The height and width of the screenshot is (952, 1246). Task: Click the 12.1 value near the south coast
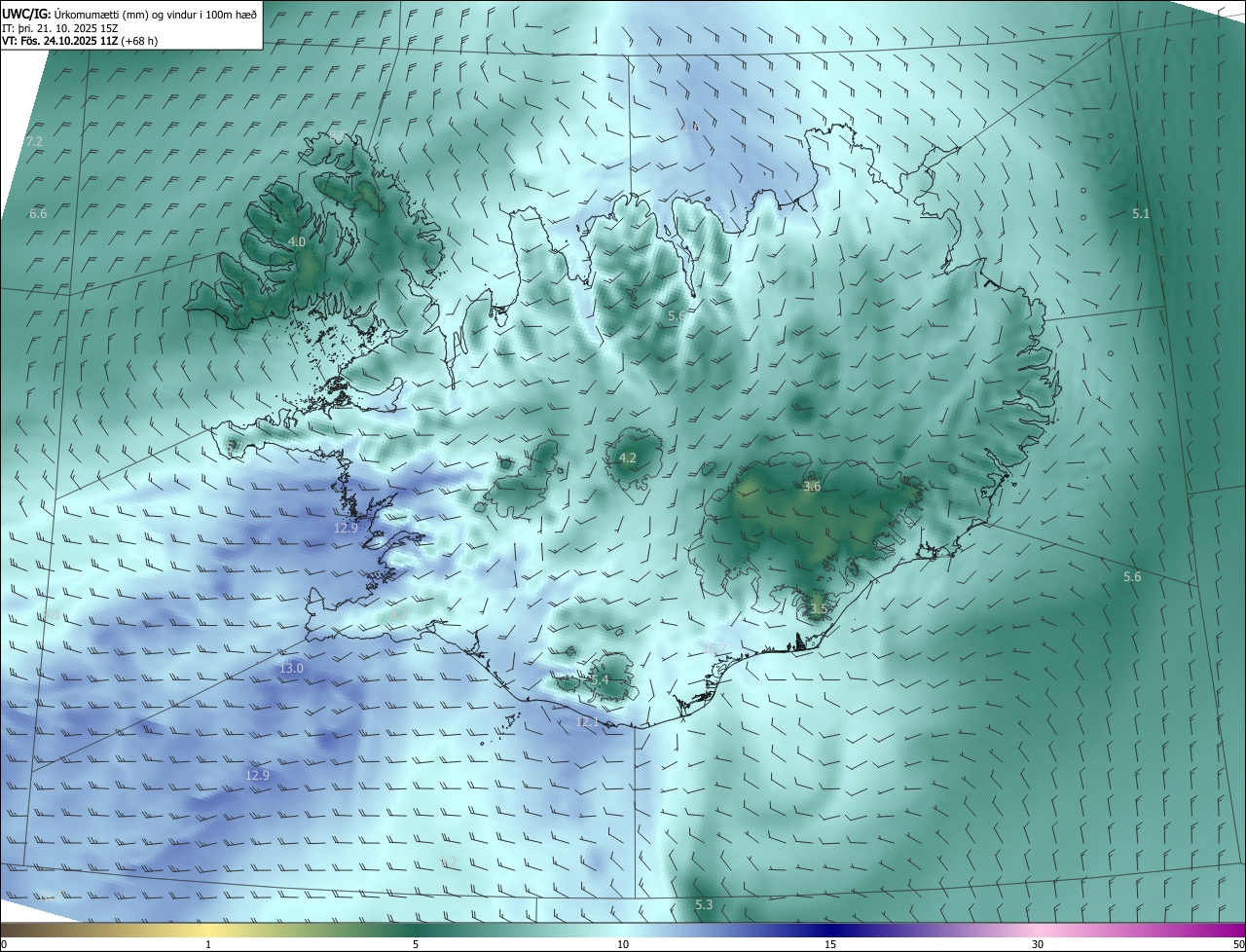[587, 721]
